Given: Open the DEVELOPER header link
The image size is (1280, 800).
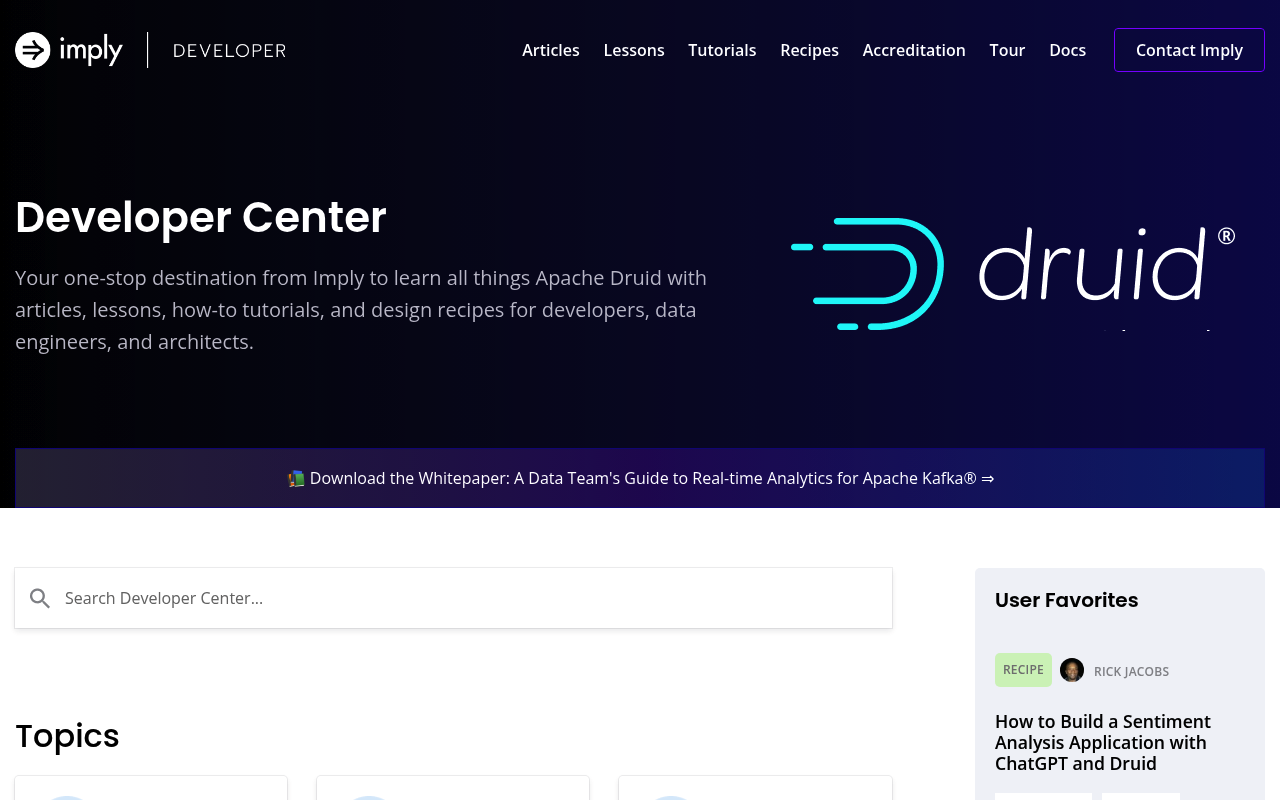Looking at the screenshot, I should click(x=229, y=50).
